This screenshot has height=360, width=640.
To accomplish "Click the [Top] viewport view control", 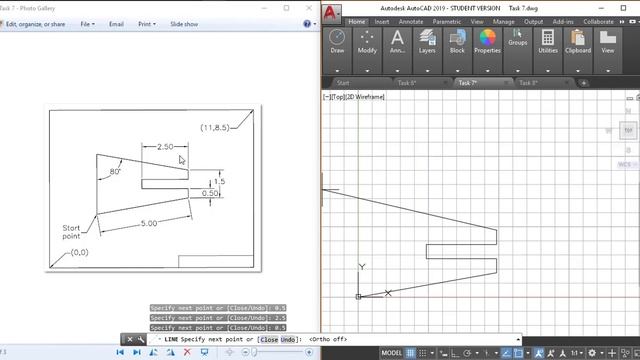I will click(x=338, y=97).
